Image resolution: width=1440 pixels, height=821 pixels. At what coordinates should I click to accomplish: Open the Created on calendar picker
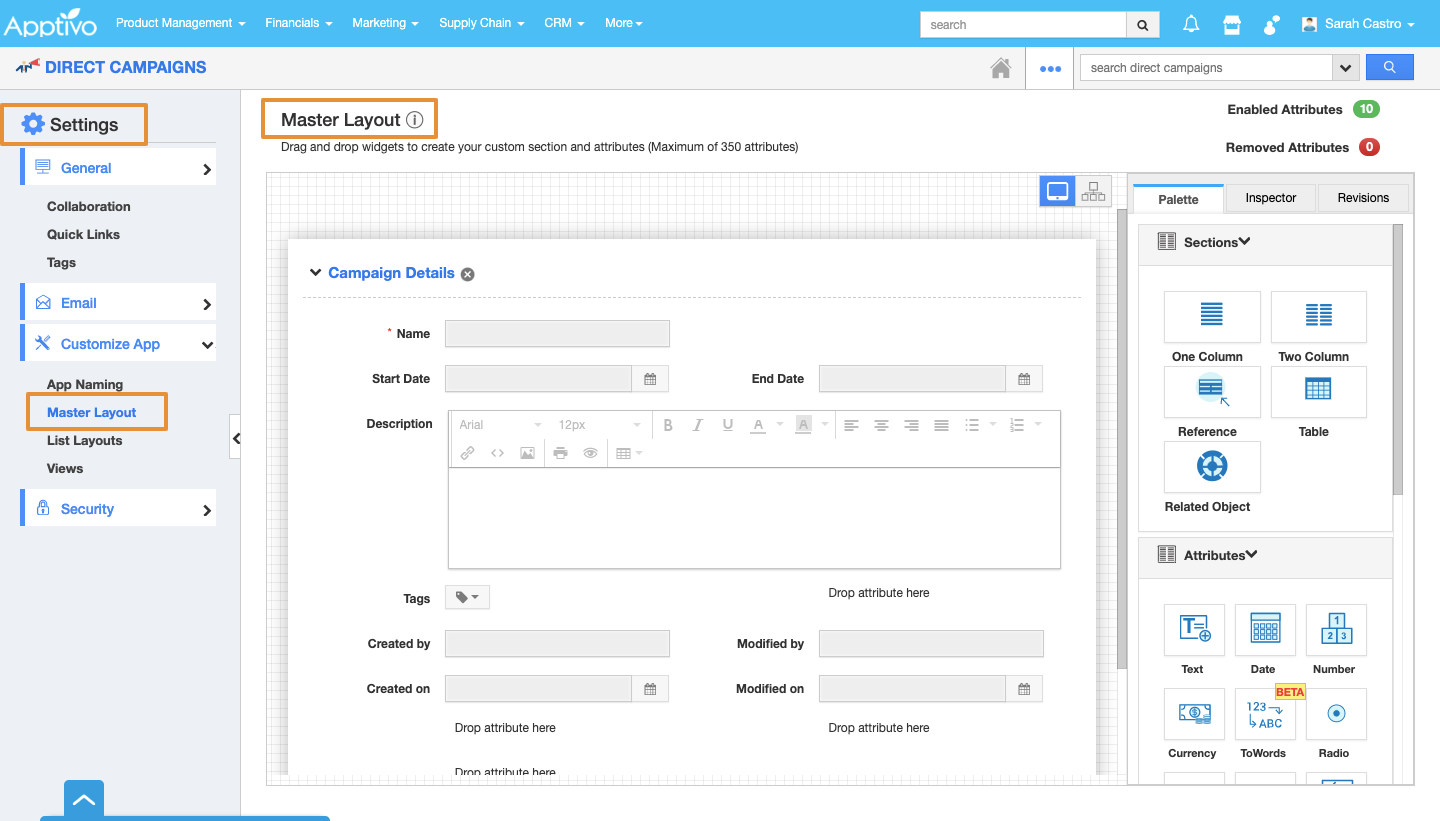[x=650, y=689]
